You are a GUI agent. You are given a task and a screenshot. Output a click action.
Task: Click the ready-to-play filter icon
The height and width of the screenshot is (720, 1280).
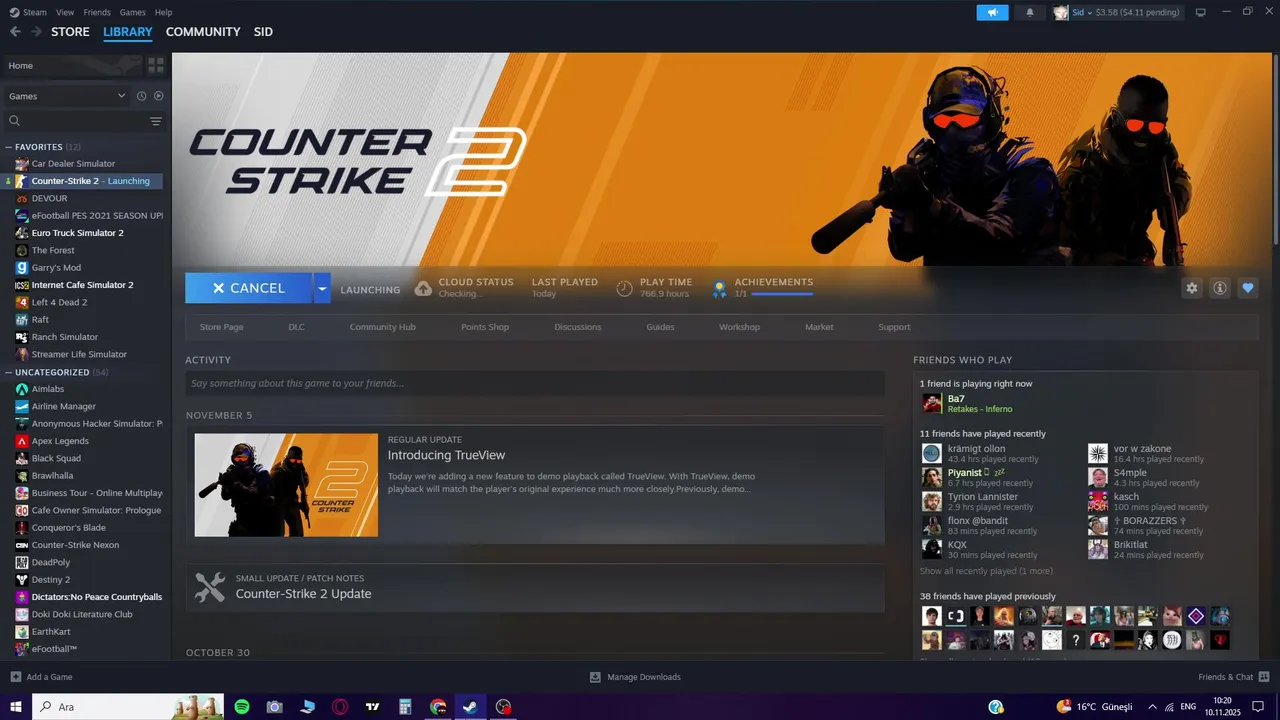click(x=158, y=96)
